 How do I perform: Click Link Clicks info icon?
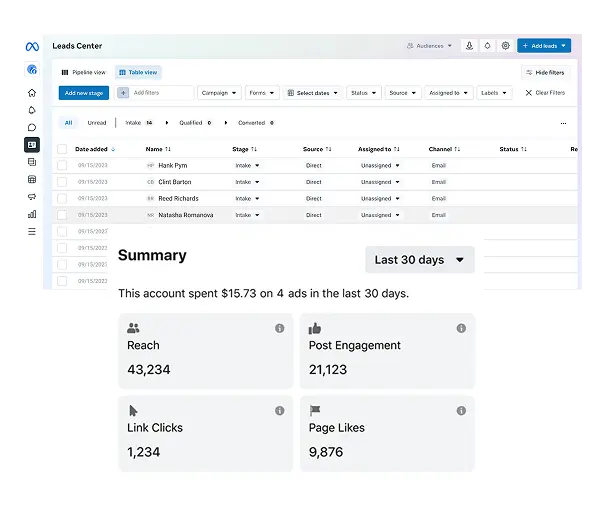tap(280, 410)
